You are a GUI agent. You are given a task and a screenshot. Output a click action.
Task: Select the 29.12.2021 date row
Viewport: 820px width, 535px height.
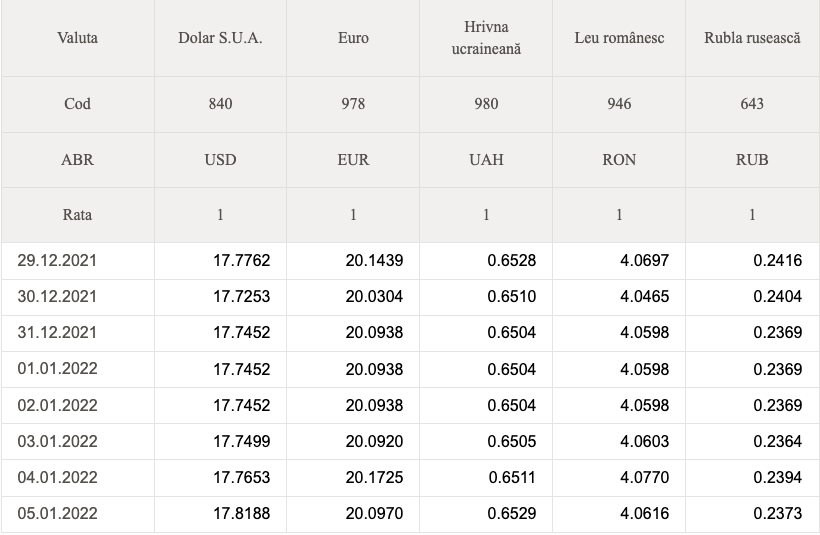[x=410, y=260]
